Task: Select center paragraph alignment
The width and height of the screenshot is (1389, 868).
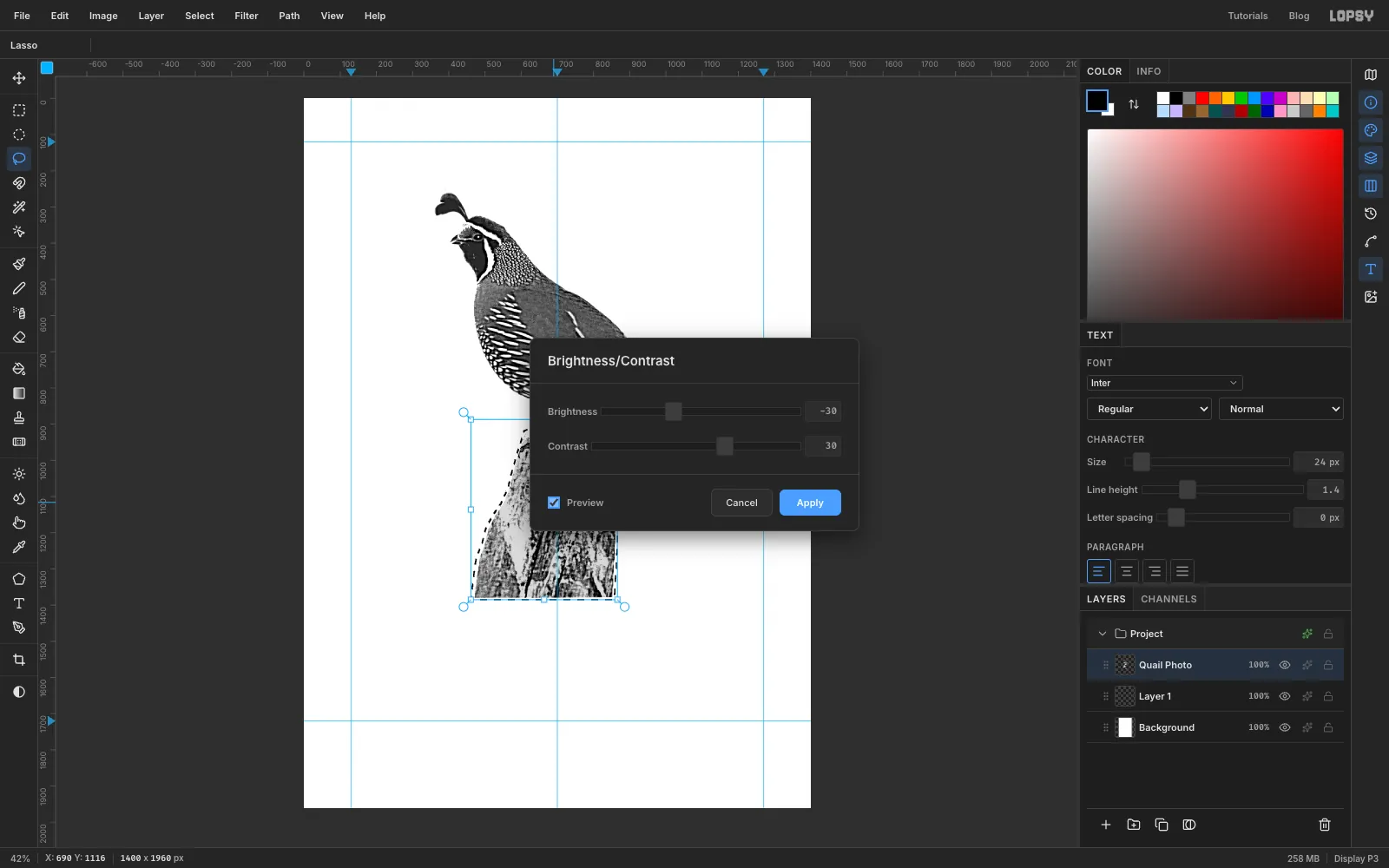Action: pos(1126,571)
